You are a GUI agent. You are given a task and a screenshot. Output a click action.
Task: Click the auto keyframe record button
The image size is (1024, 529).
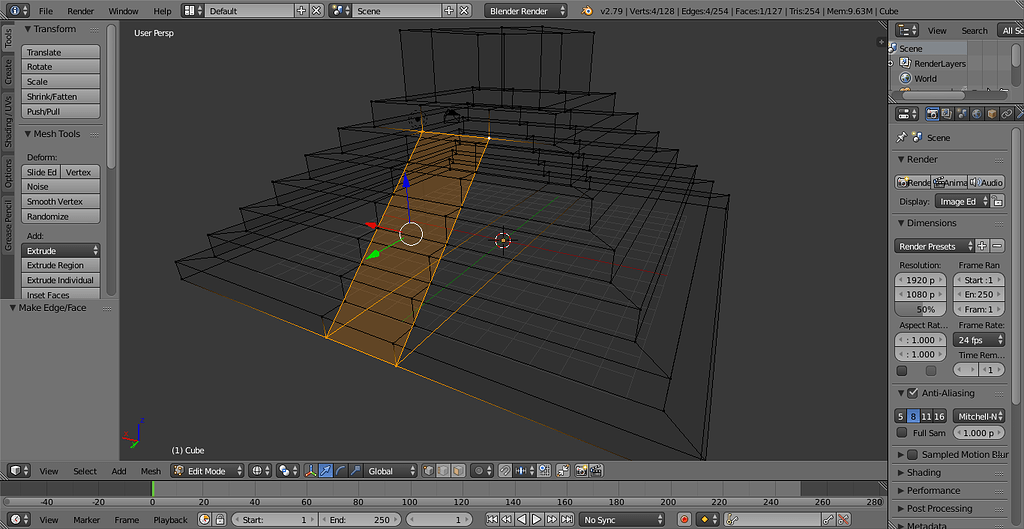(684, 519)
